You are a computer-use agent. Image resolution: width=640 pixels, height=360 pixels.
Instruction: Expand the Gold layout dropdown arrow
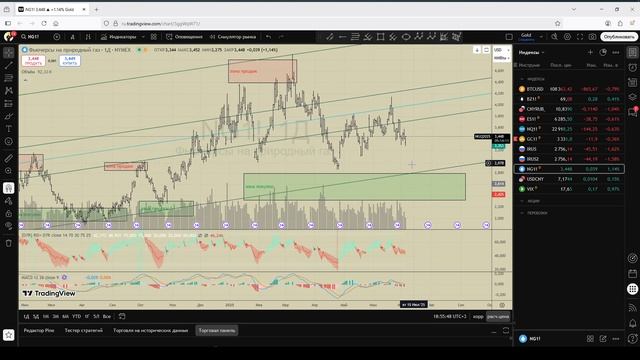coord(541,37)
